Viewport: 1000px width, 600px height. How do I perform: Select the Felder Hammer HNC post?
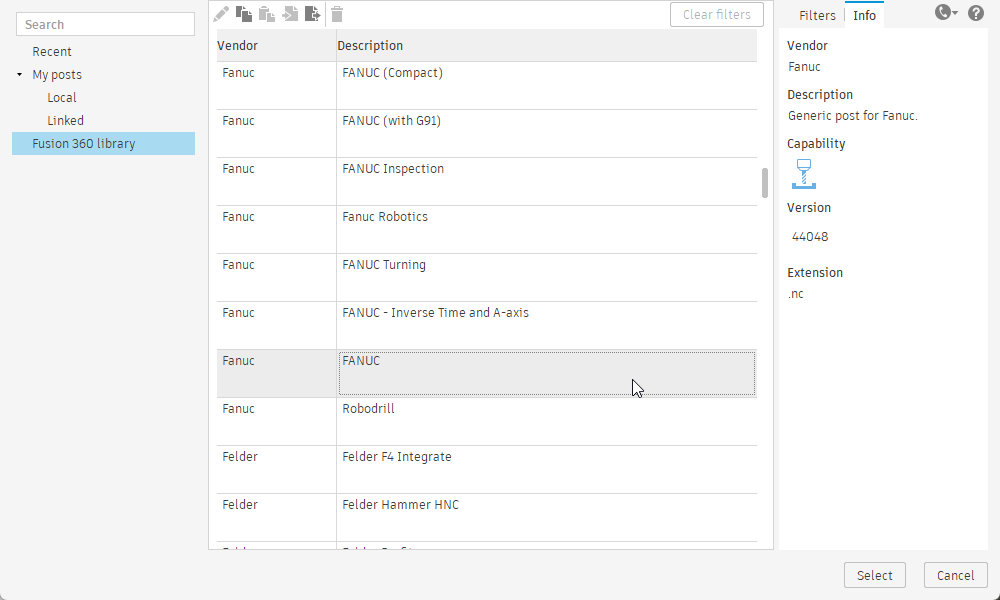(547, 518)
